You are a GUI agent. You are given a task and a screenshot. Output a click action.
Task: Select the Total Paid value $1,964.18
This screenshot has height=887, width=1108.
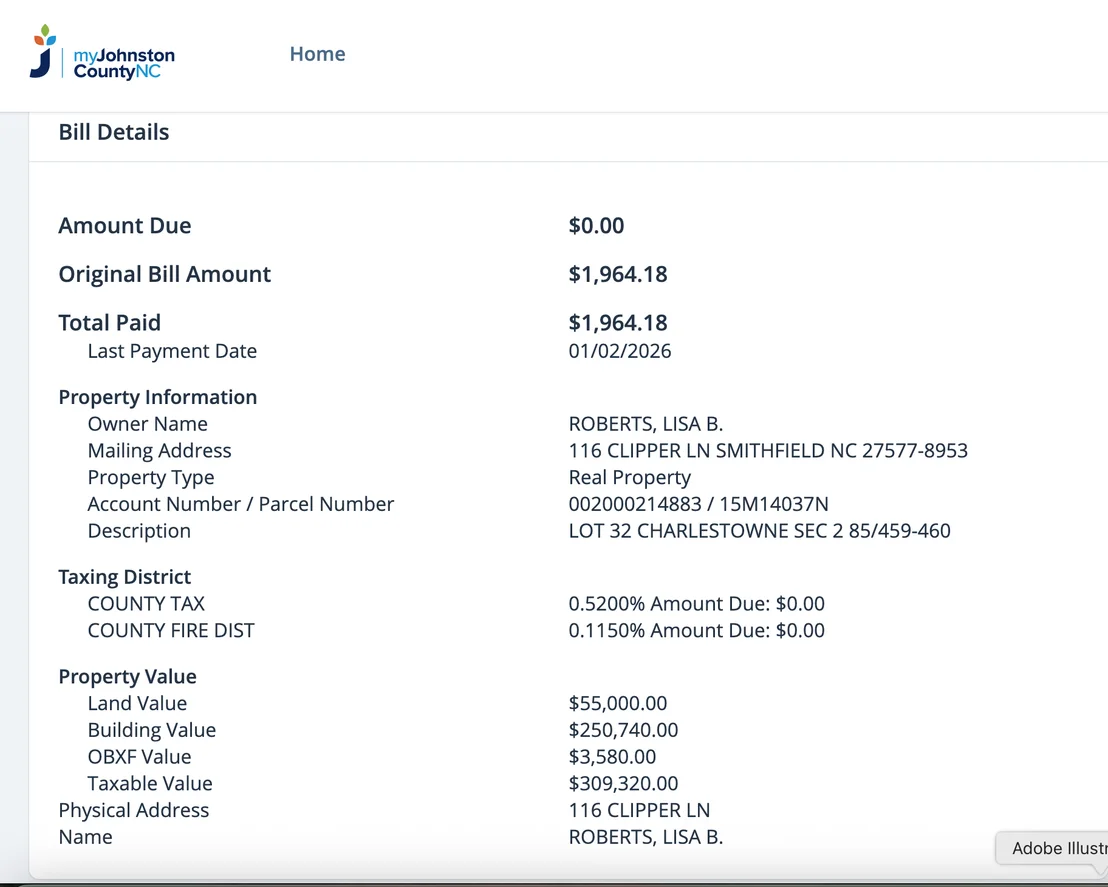coord(618,323)
